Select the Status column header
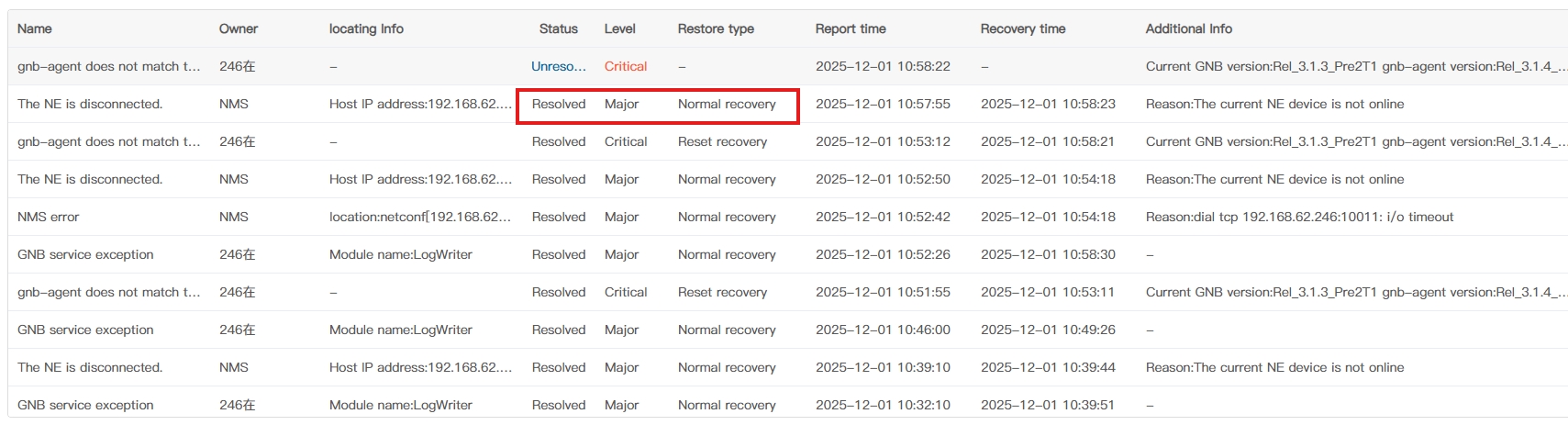 (x=559, y=28)
